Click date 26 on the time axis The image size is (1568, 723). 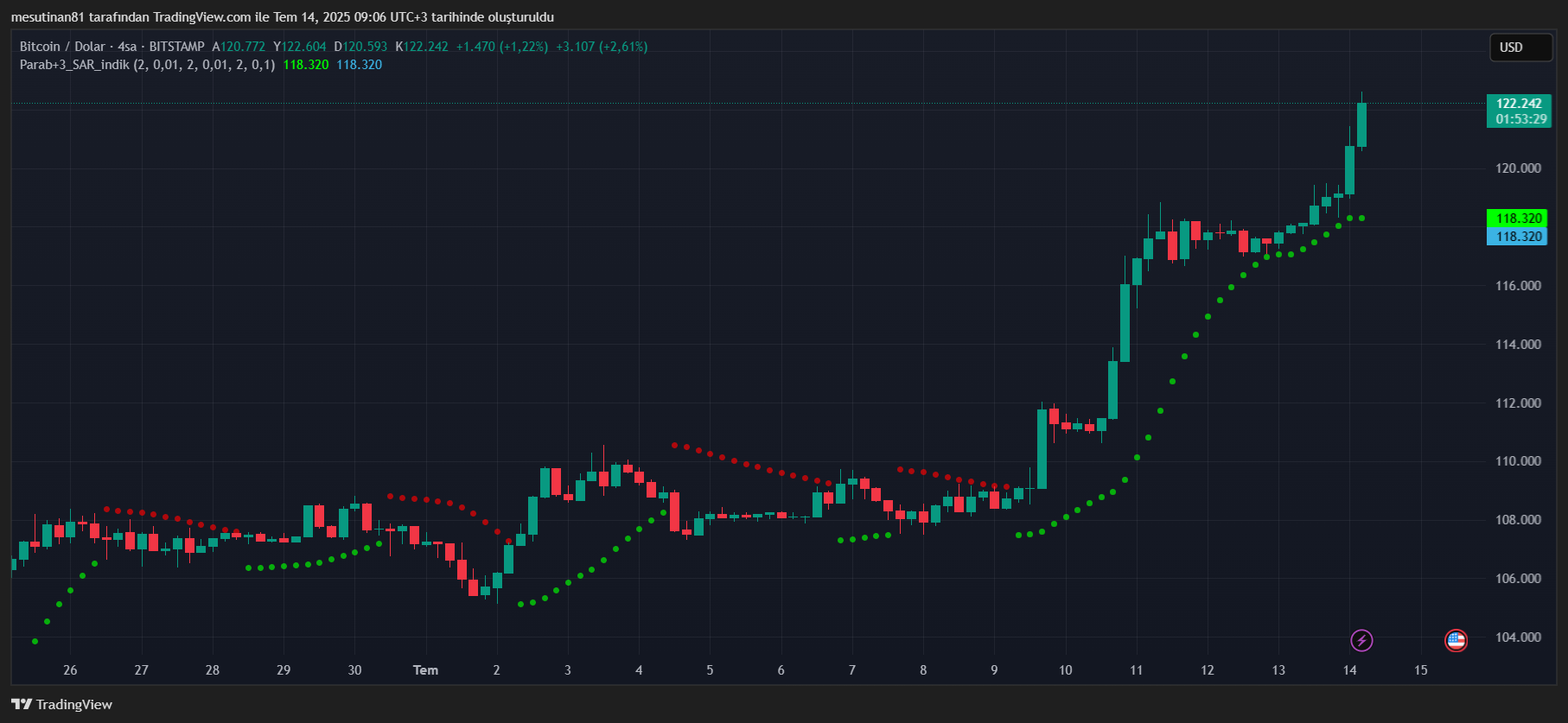pos(70,670)
